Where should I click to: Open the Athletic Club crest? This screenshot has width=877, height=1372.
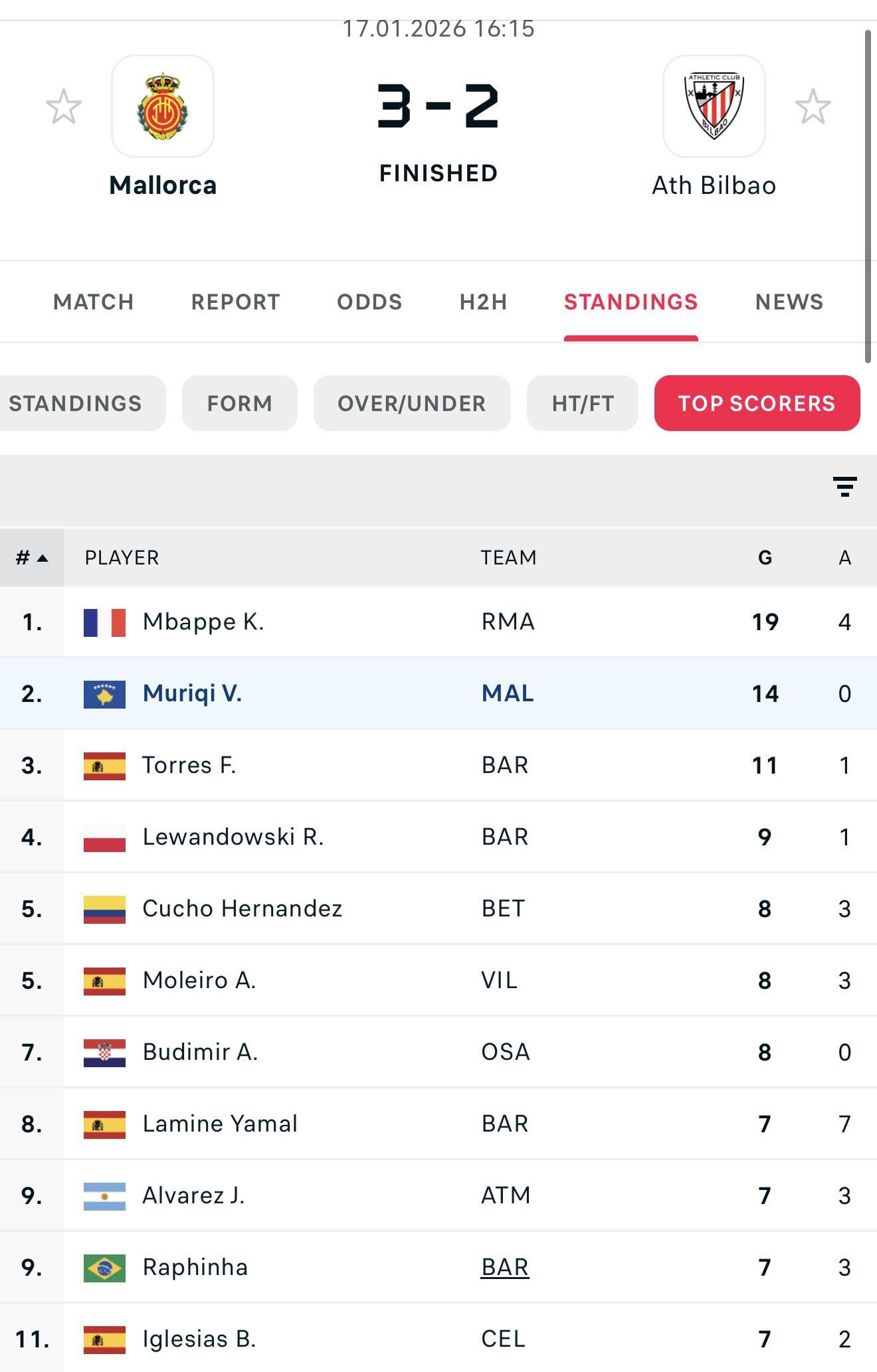(714, 106)
